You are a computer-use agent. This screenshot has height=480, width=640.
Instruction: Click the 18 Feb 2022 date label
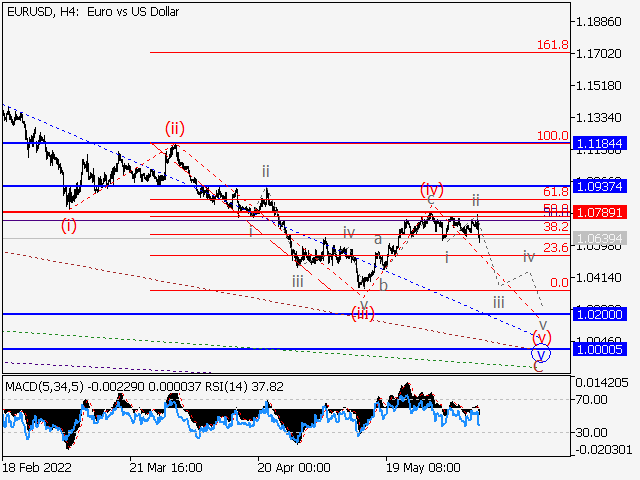click(x=37, y=467)
